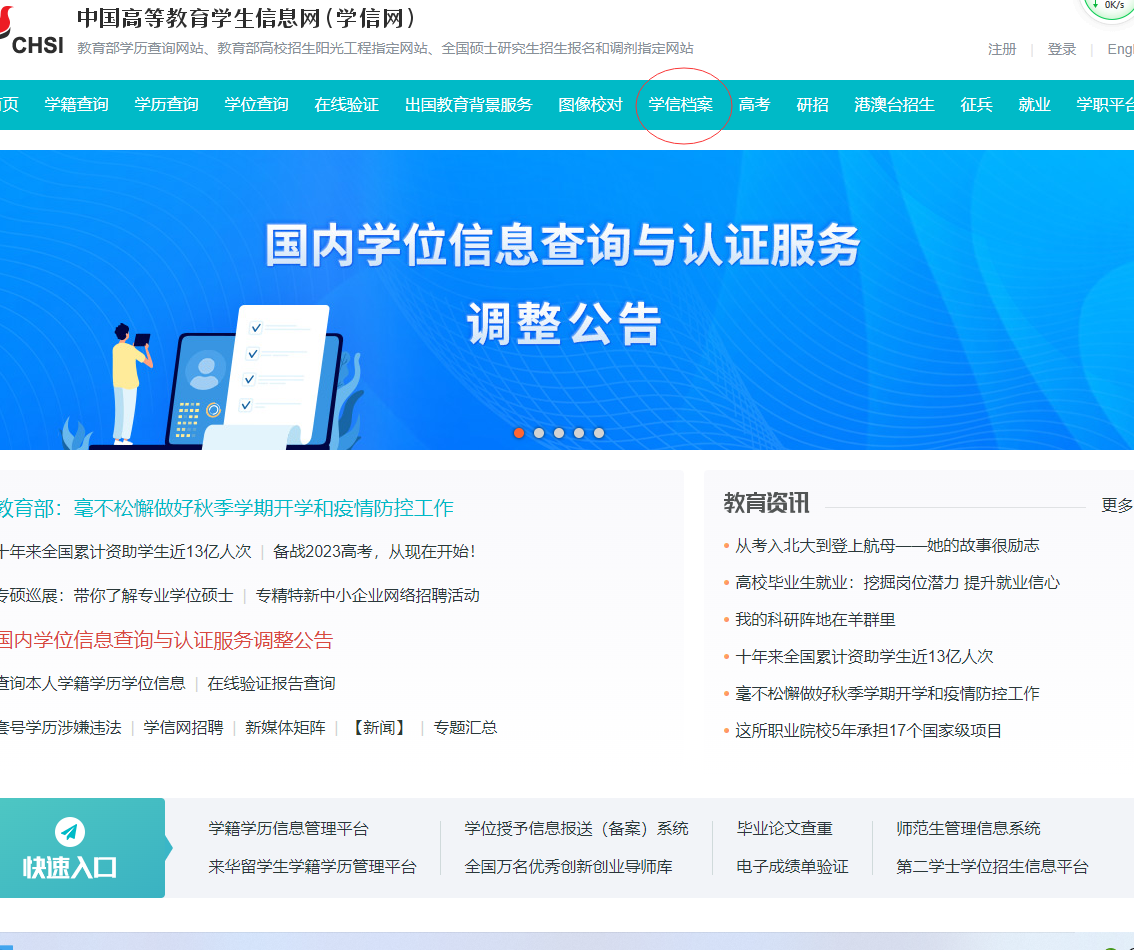The image size is (1134, 950).
Task: Click the 注册 link
Action: point(1002,49)
